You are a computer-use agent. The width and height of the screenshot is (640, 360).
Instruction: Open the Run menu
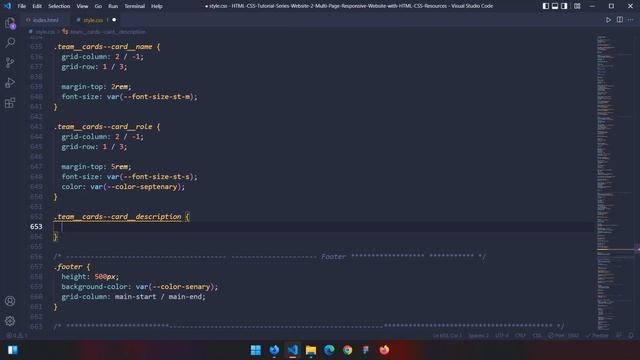113,6
